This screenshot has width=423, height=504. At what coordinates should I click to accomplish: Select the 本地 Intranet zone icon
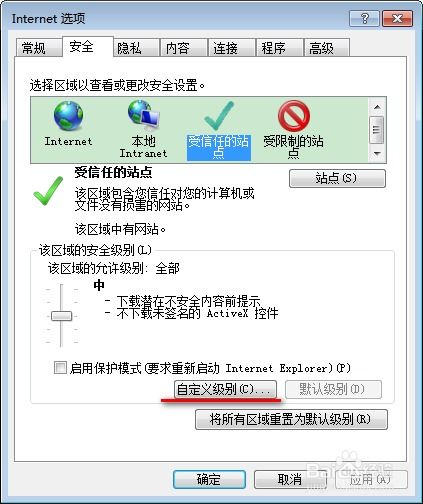coord(144,129)
